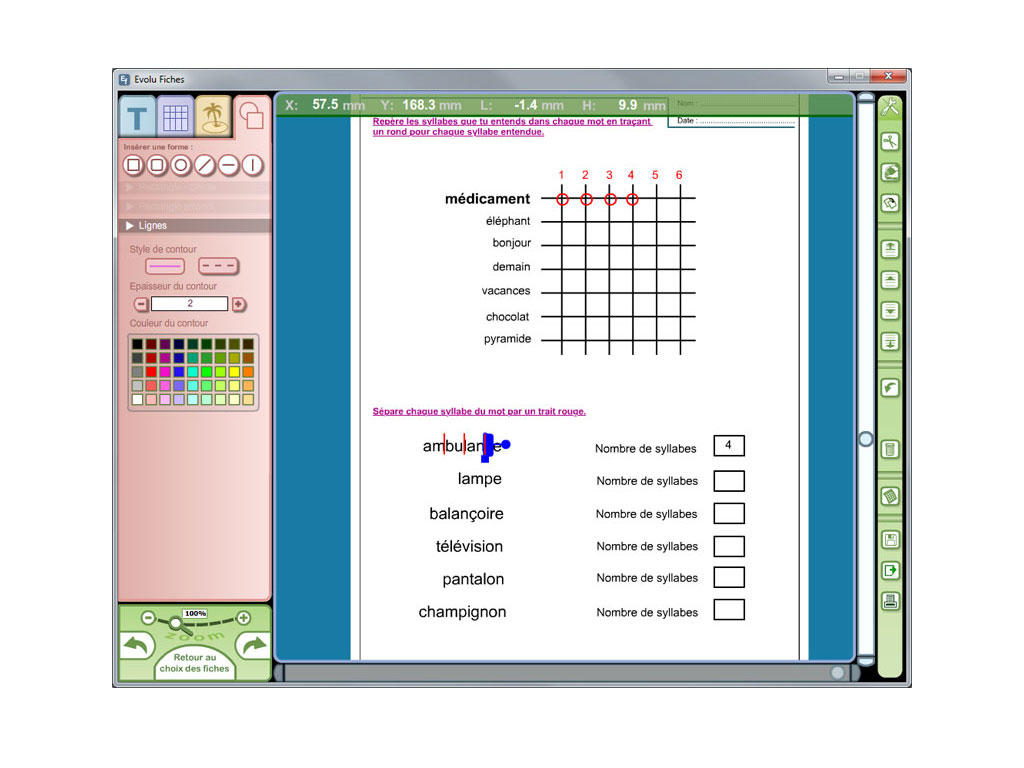Insert a rounded rectangle shape
1024x768 pixels.
click(157, 165)
